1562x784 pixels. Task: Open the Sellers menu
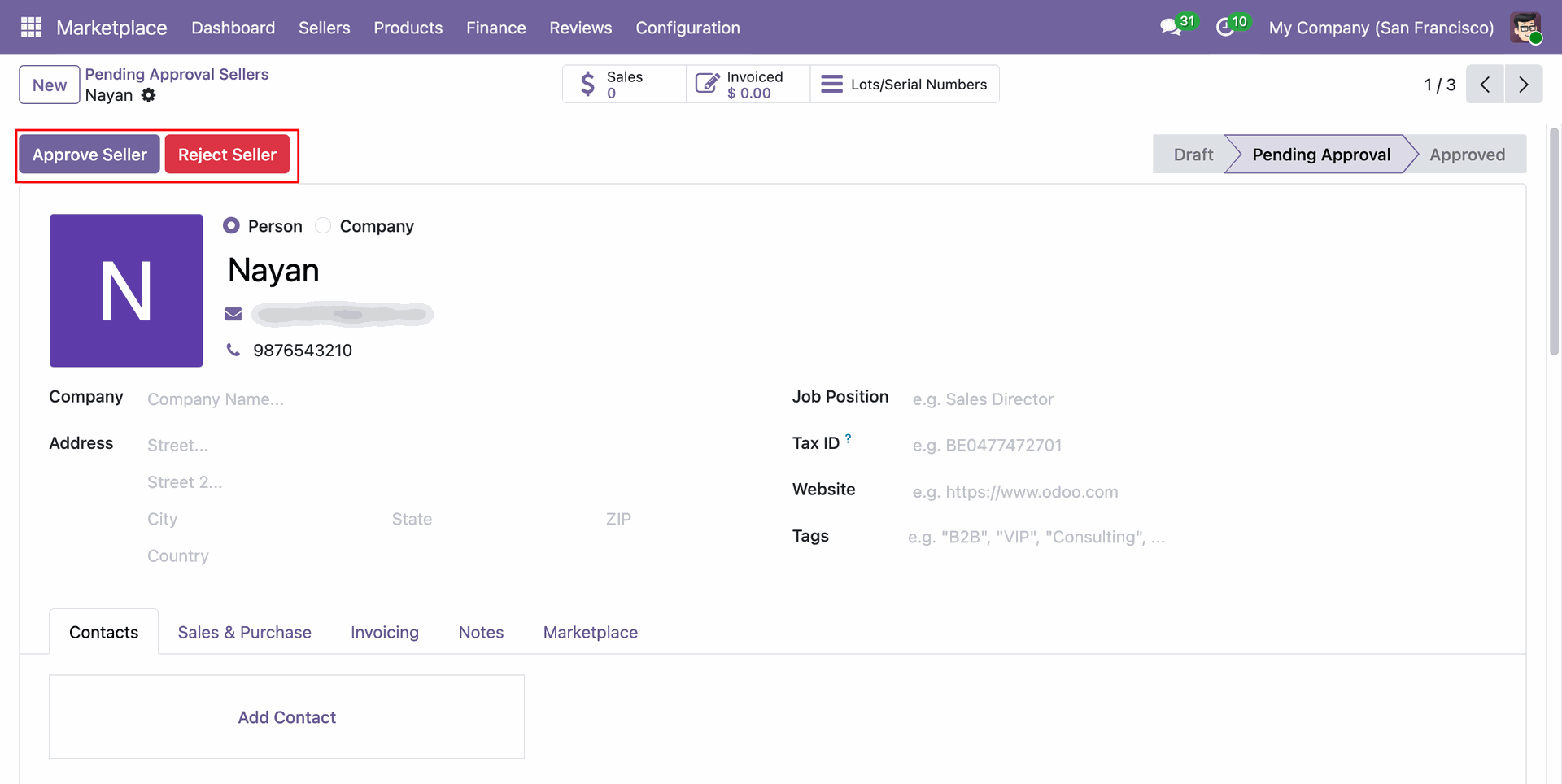tap(325, 28)
